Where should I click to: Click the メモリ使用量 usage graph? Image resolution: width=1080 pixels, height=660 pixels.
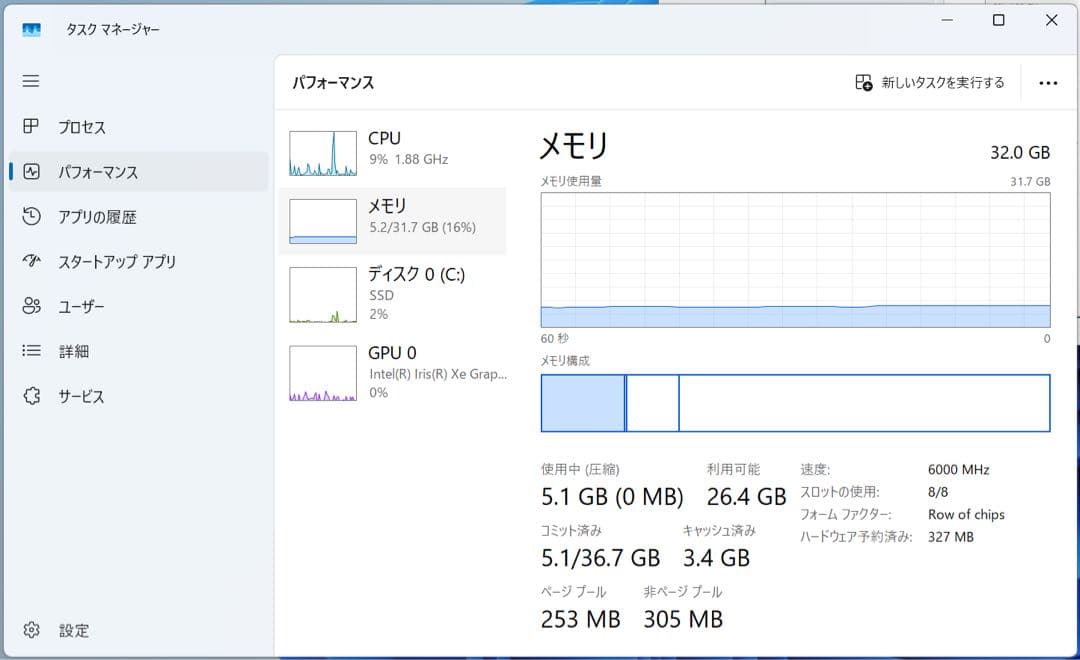(x=795, y=260)
